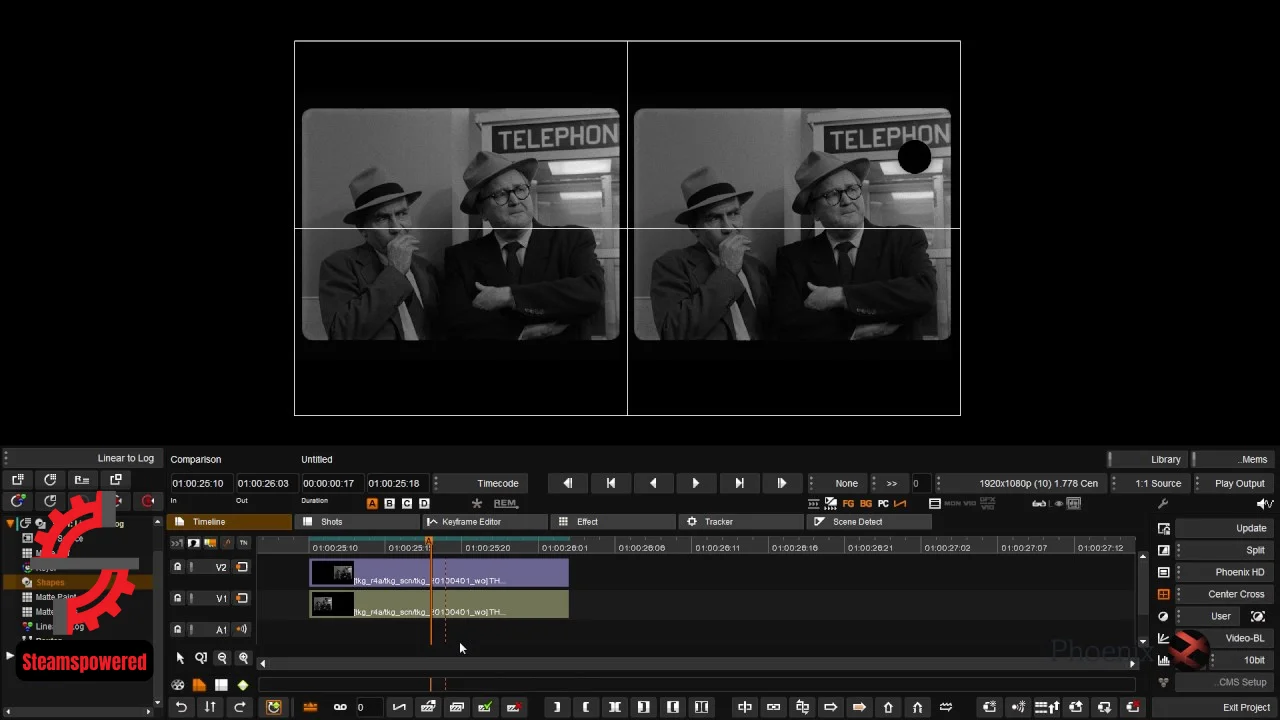The height and width of the screenshot is (720, 1280).
Task: Click the up-down swap arrows icon
Action: point(210,707)
